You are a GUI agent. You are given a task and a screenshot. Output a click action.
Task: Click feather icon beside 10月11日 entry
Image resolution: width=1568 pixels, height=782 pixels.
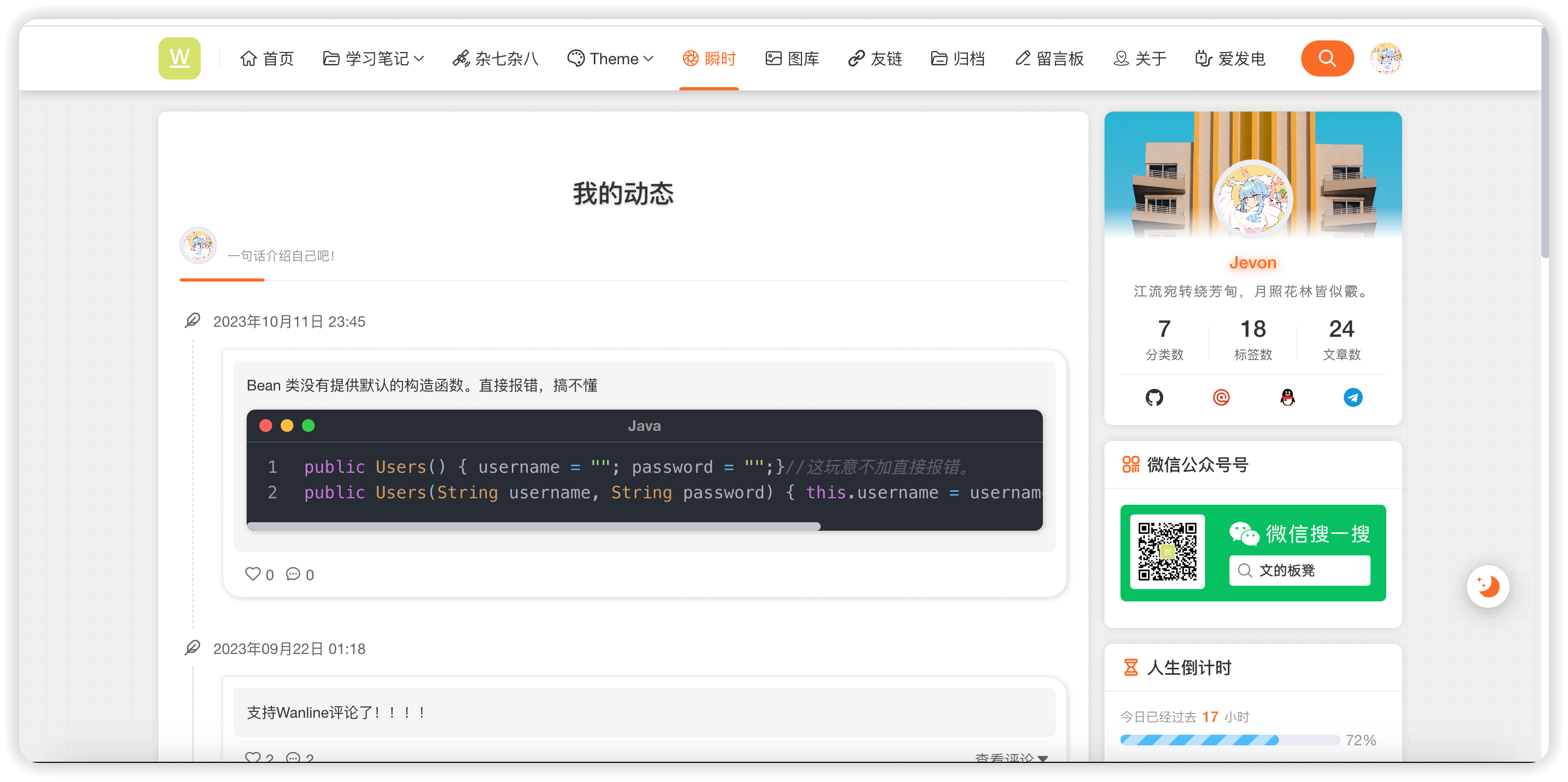pyautogui.click(x=192, y=321)
